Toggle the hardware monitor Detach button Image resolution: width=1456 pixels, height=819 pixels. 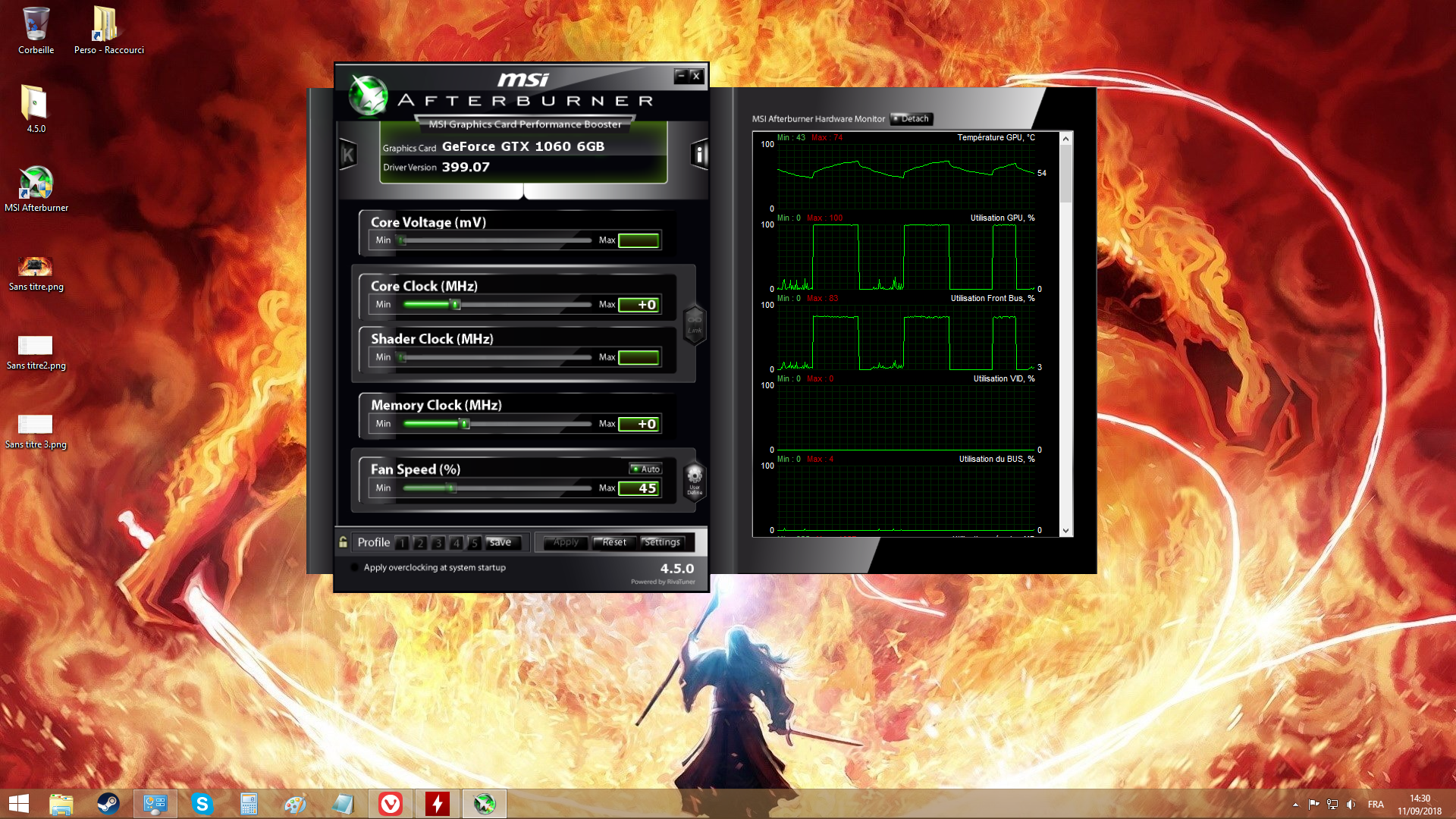(x=911, y=118)
